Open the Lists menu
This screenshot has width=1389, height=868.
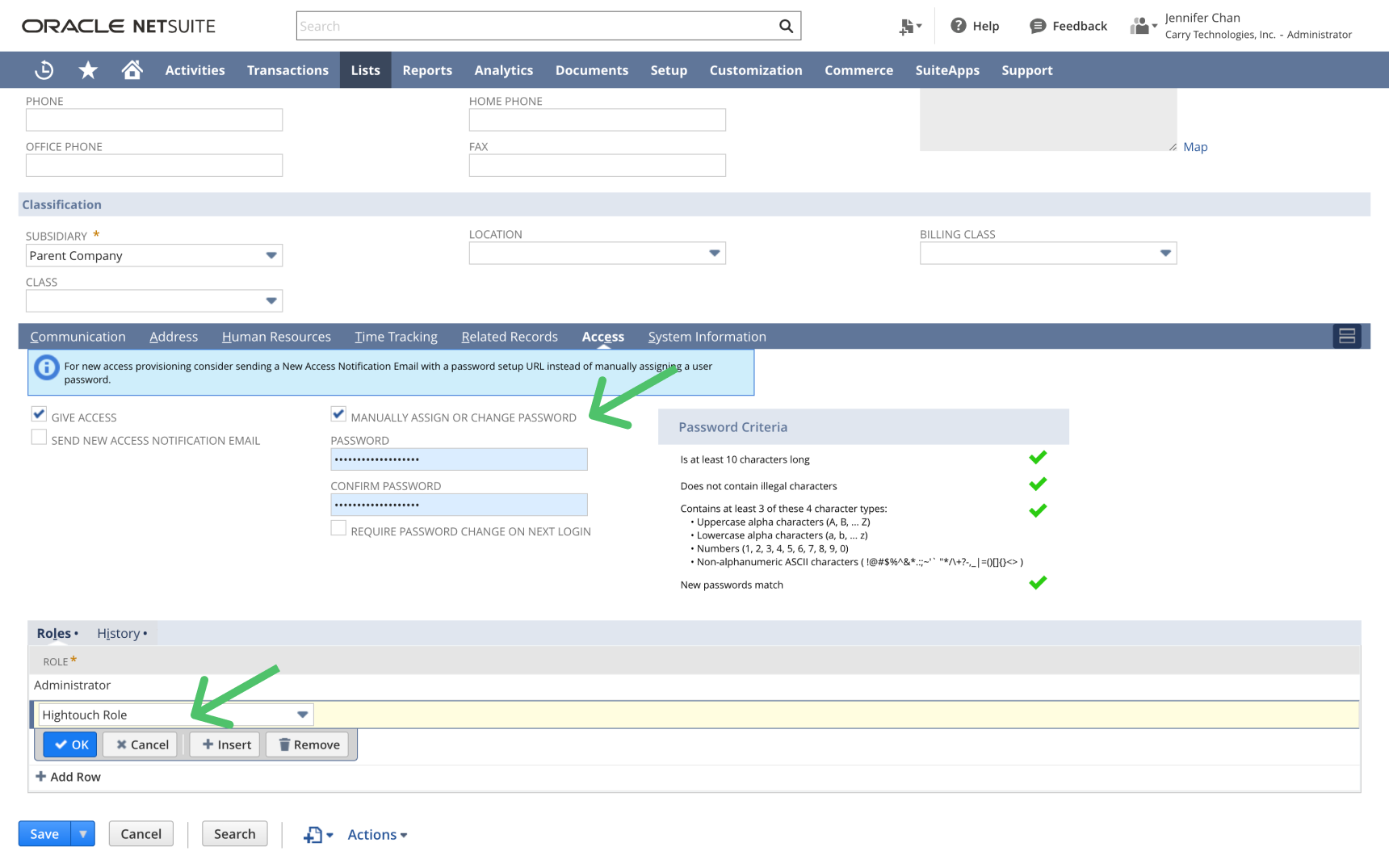(x=365, y=70)
